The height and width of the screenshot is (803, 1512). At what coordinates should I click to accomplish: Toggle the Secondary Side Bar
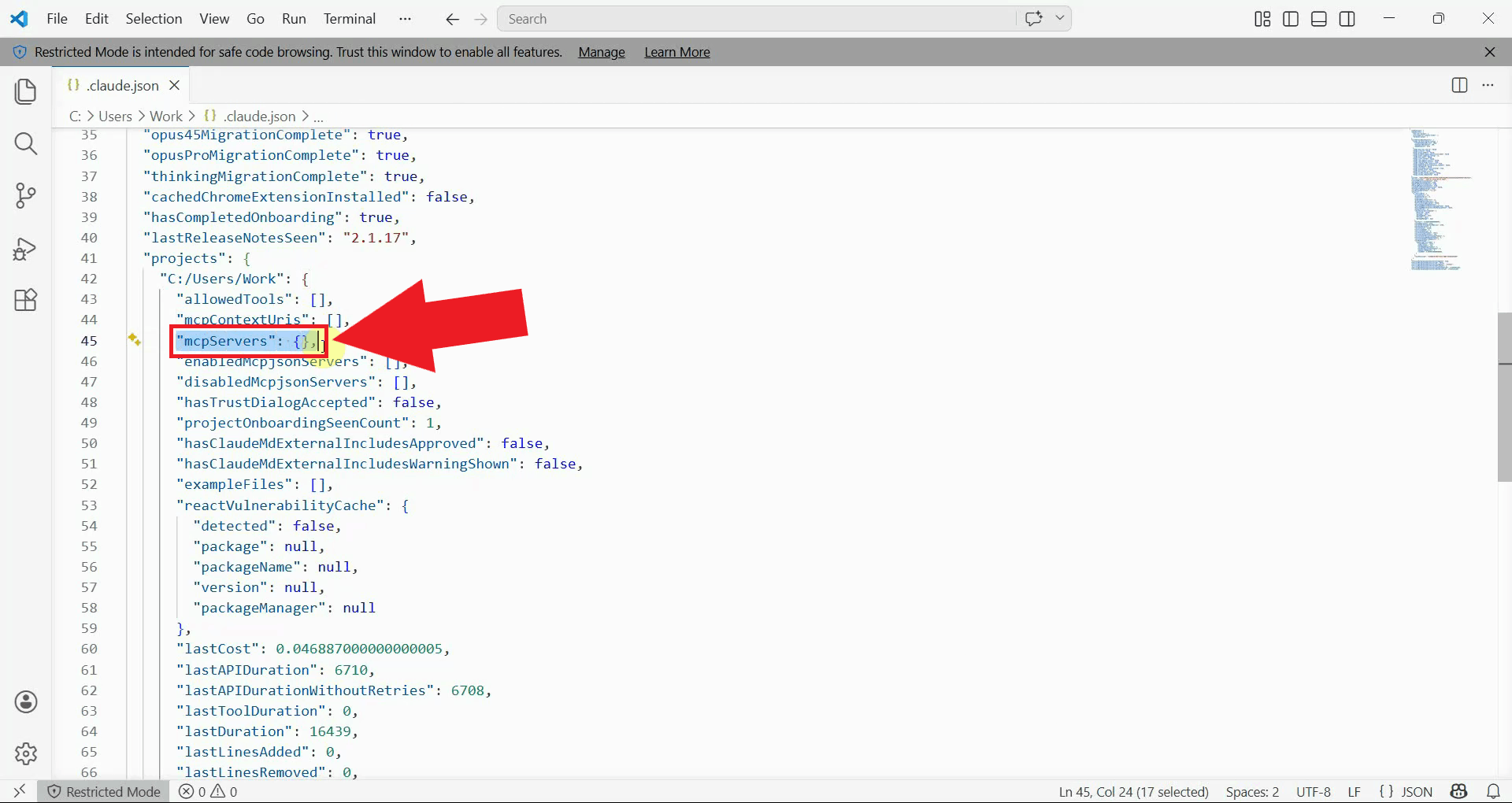(x=1347, y=19)
